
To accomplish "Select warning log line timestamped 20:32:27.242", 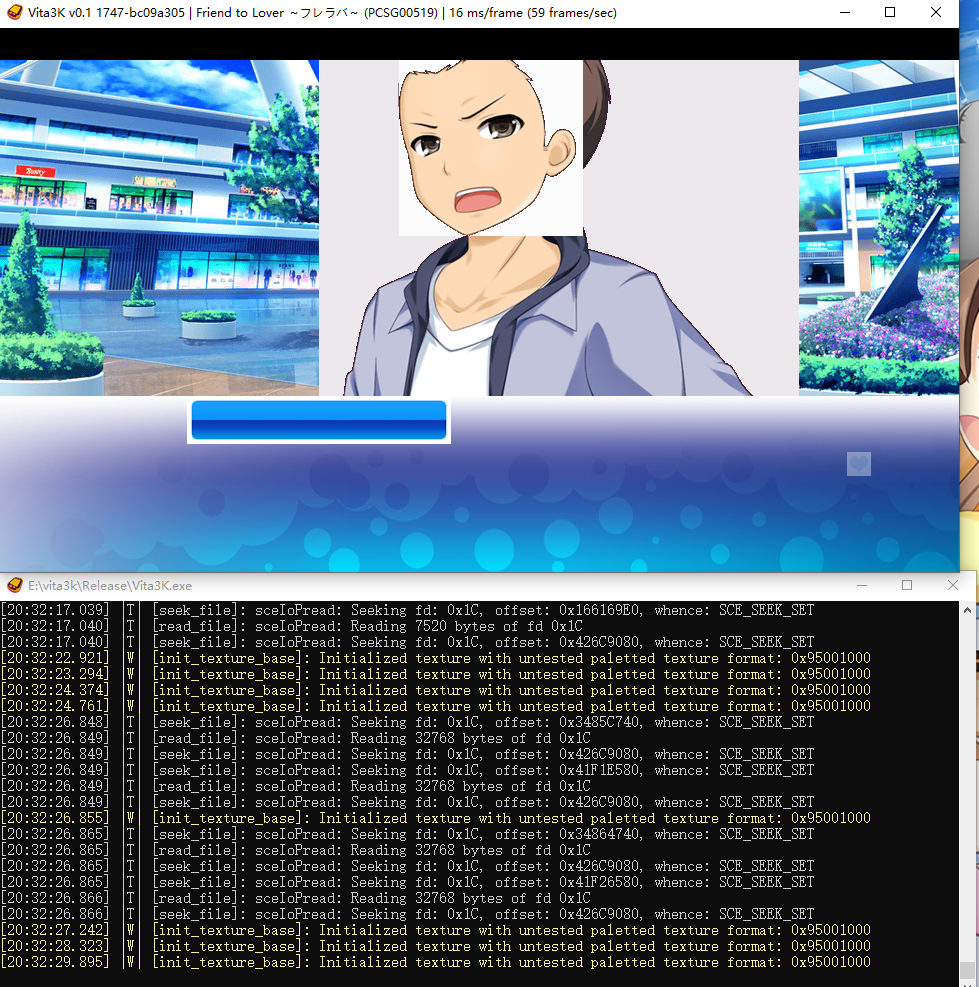I will [x=436, y=930].
